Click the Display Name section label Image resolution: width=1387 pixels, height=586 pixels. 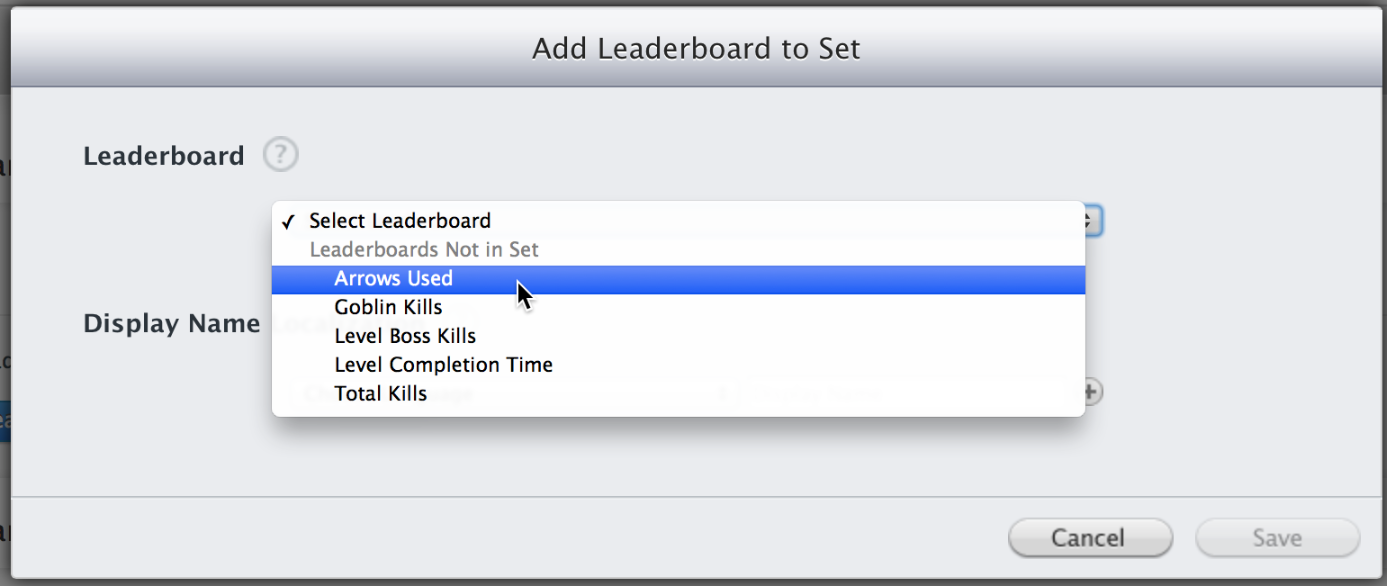(171, 324)
